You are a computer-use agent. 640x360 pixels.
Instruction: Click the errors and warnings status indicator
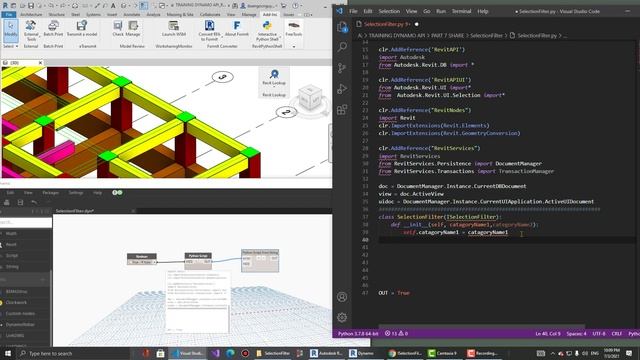coord(396,333)
